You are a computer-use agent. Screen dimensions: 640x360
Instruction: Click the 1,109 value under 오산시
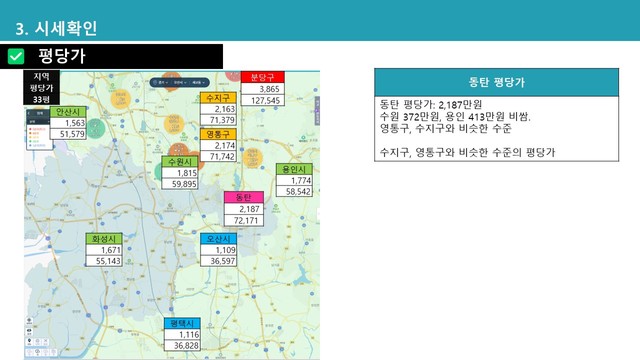click(218, 250)
